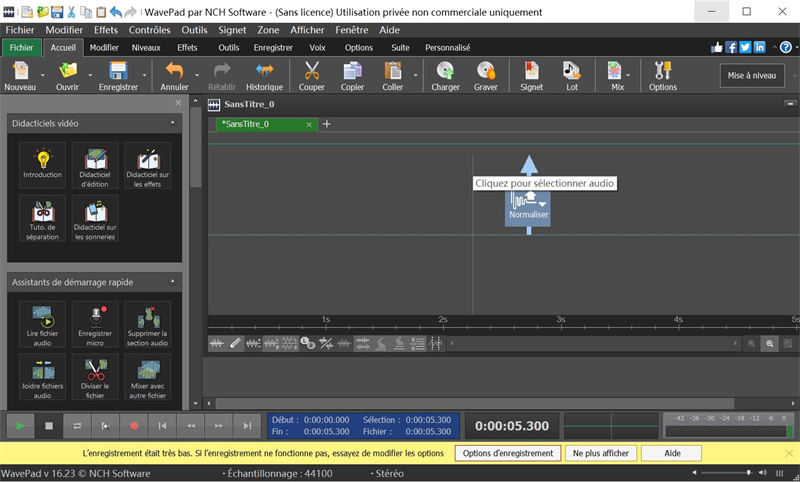The height and width of the screenshot is (482, 800).
Task: Share on Facebook icon
Action: 731,47
